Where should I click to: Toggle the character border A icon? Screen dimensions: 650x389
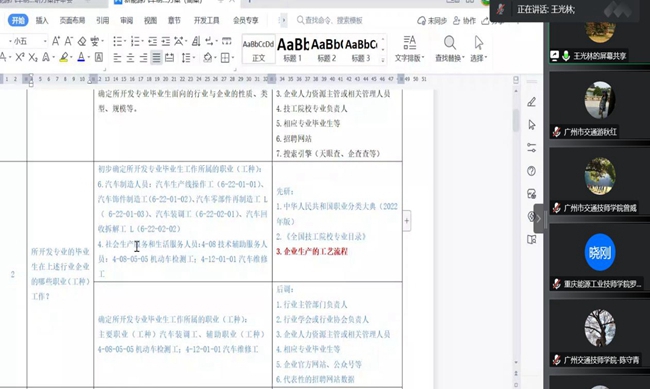[x=99, y=57]
